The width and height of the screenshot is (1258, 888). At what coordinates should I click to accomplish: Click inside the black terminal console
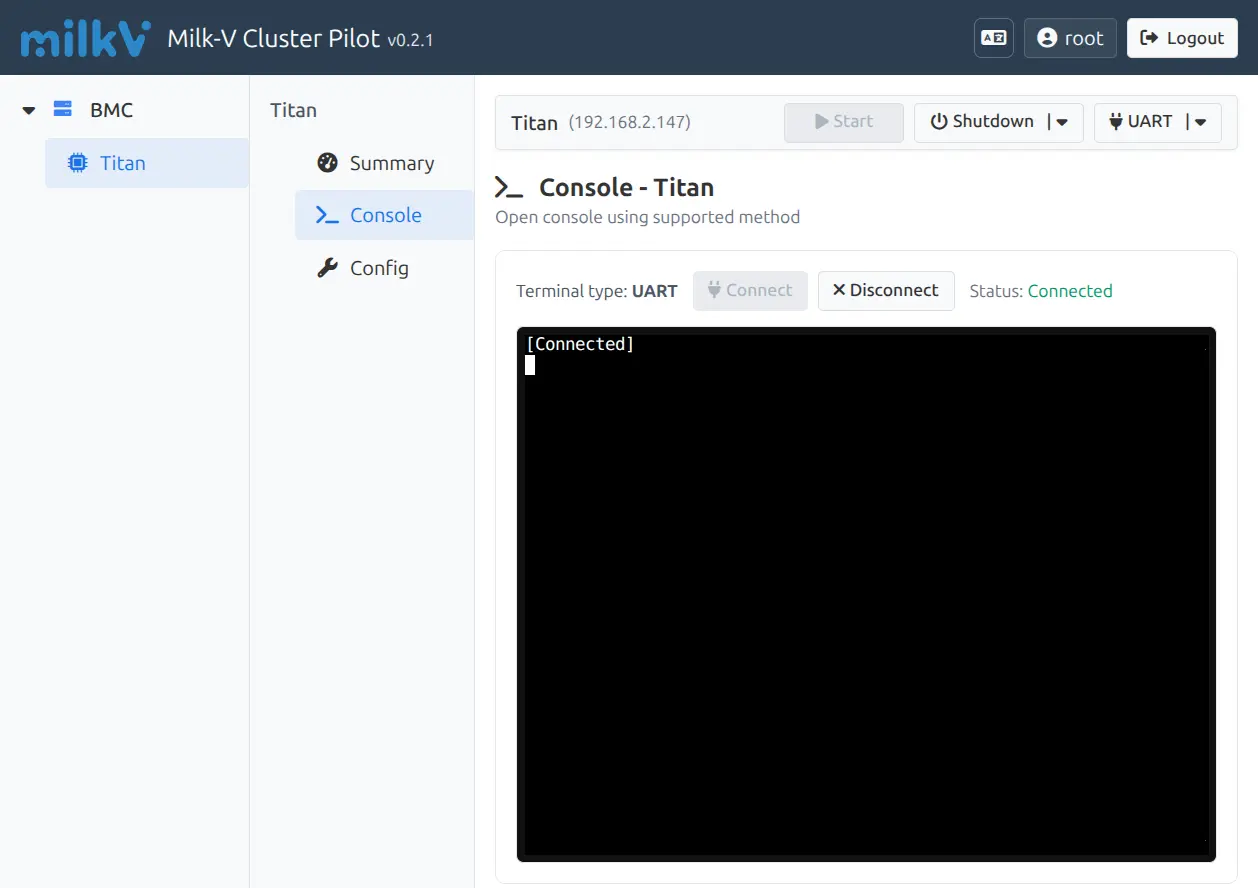[866, 600]
